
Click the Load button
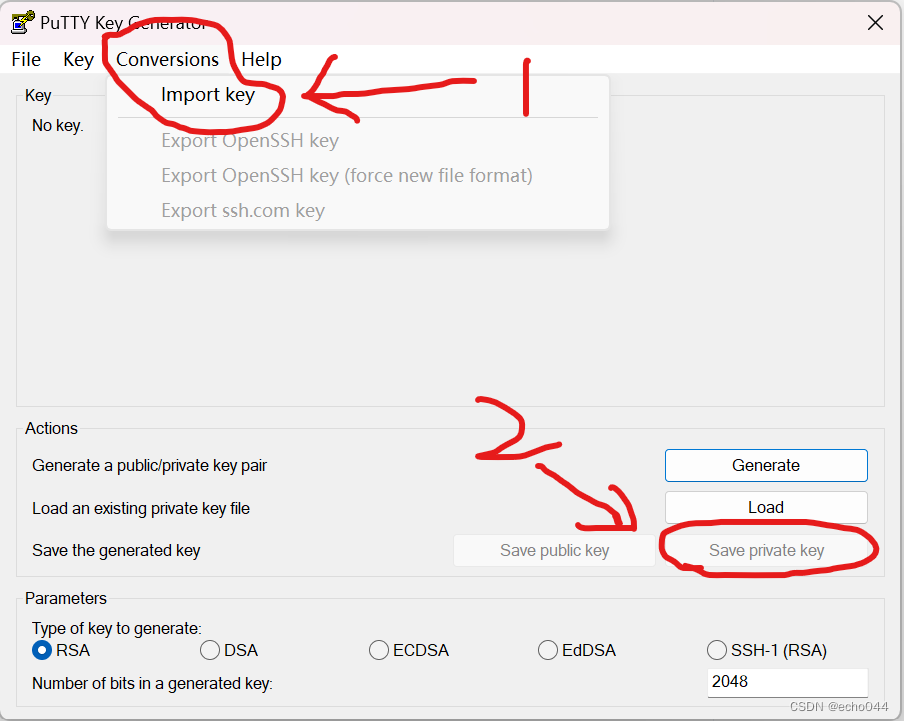[x=766, y=507]
